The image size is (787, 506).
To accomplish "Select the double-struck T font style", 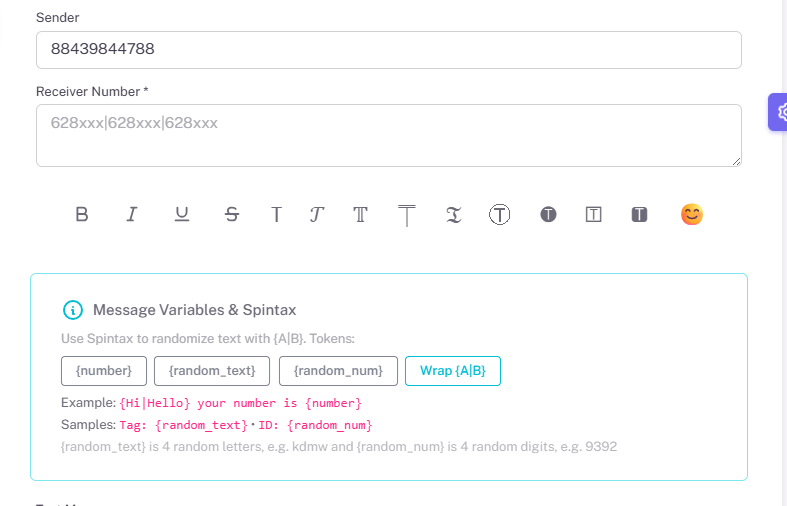I will coord(361,214).
